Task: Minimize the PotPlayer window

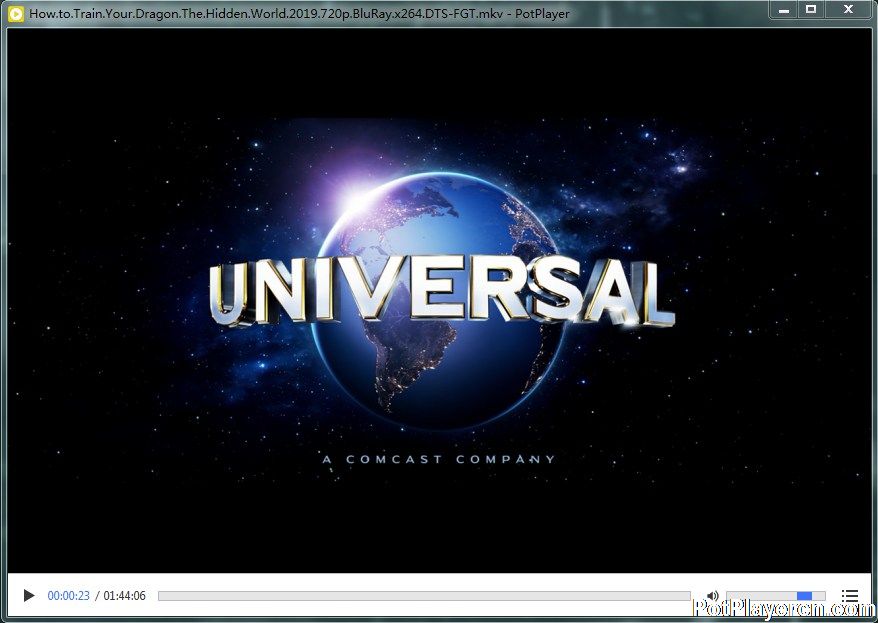Action: tap(784, 10)
